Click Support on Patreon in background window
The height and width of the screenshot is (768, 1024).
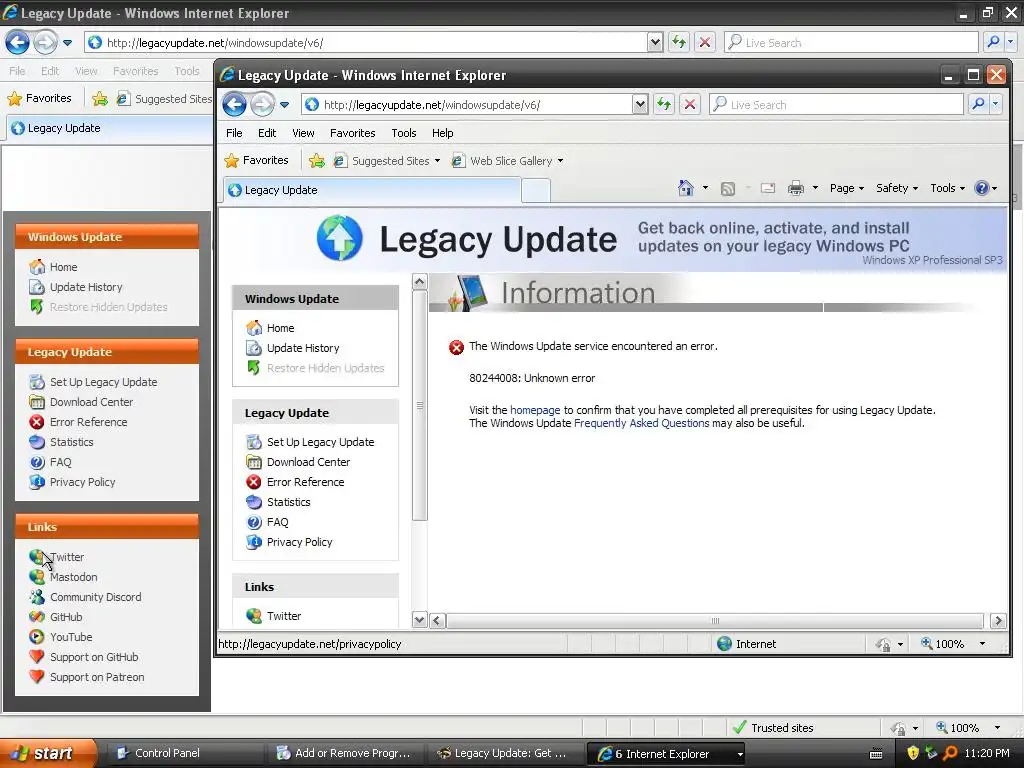pos(97,677)
